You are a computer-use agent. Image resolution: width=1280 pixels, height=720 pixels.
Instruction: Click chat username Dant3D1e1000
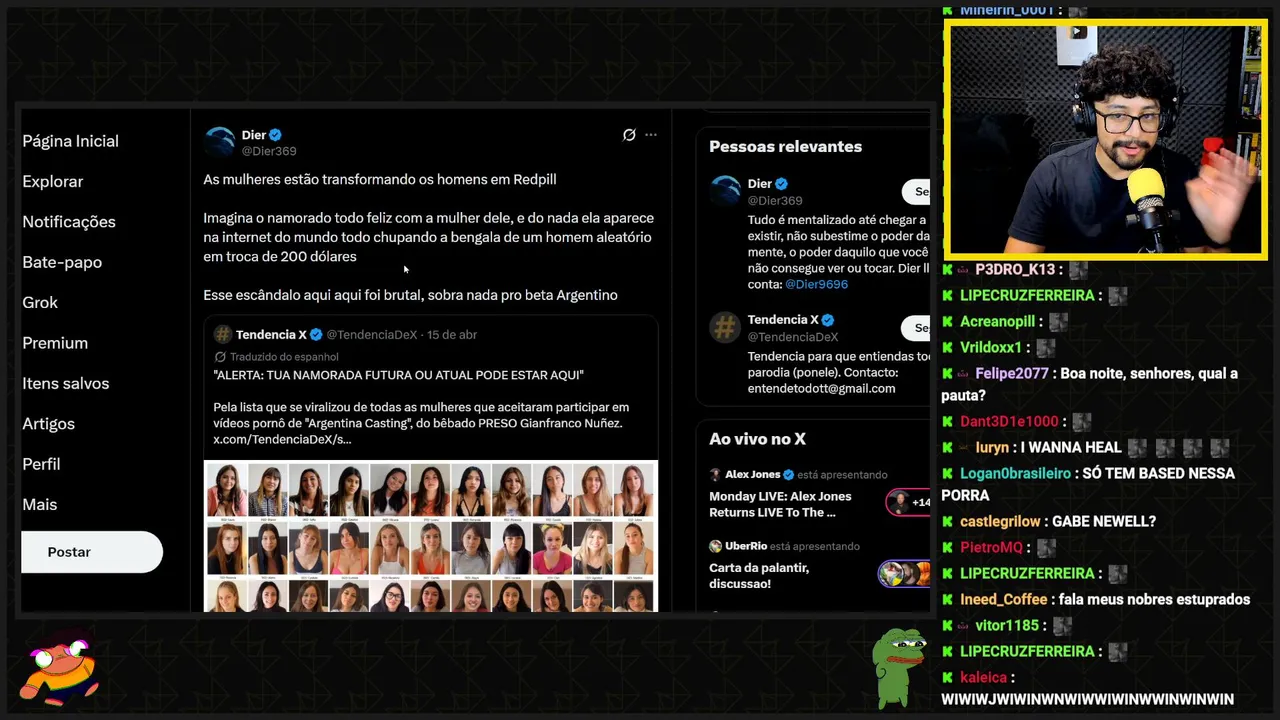1009,422
